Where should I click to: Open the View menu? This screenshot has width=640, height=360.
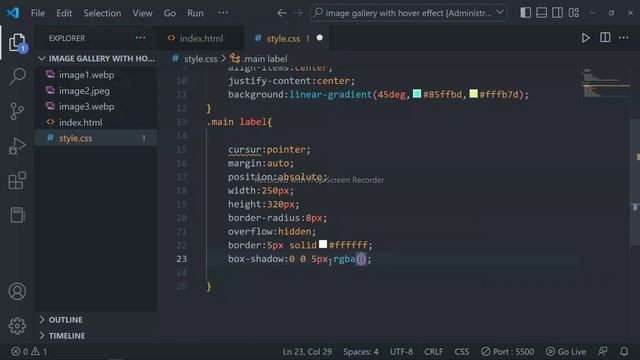[142, 13]
